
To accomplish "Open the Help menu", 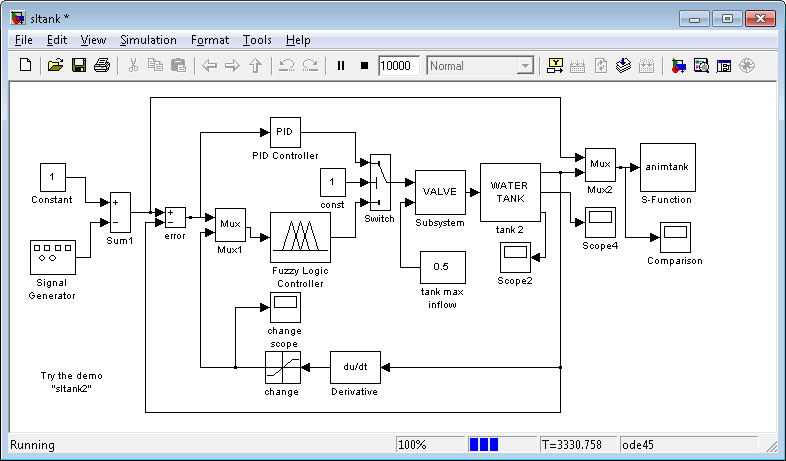I will (298, 40).
